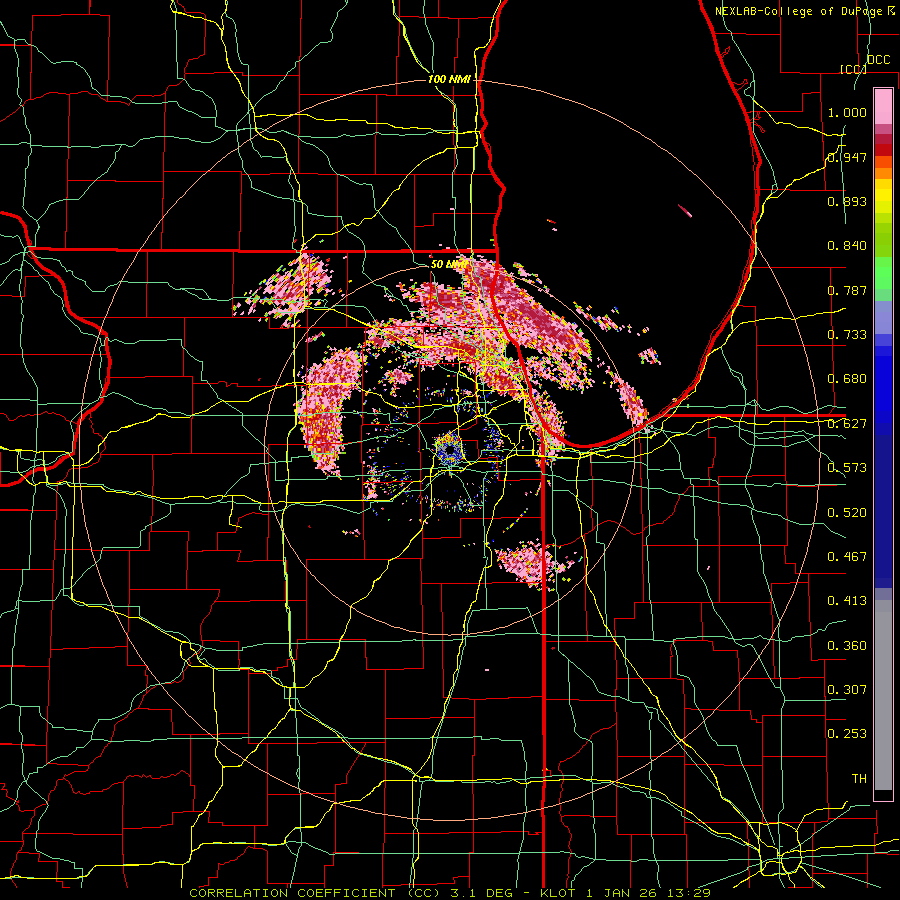Click the 0.307 legend value

click(847, 690)
